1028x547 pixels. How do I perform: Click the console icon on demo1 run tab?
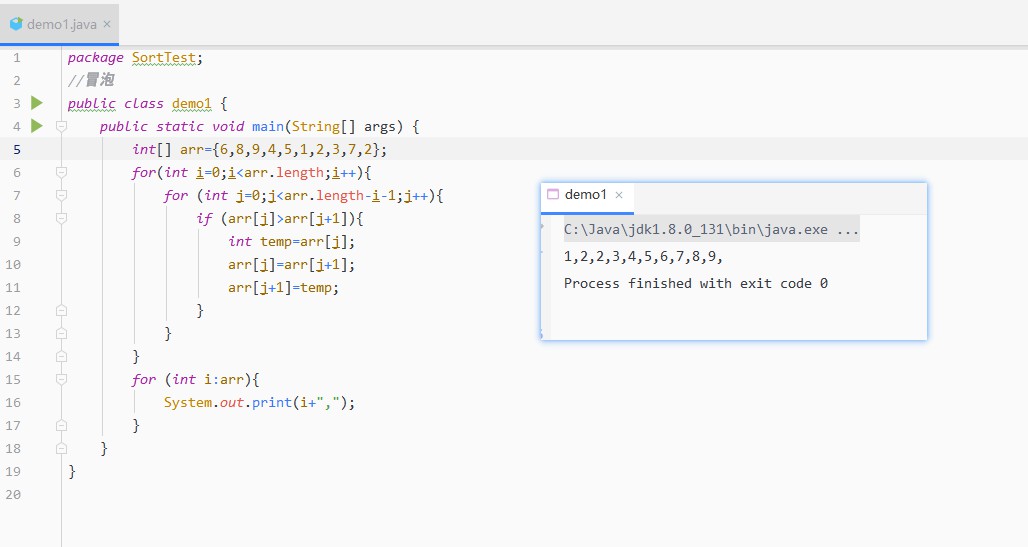(x=553, y=194)
